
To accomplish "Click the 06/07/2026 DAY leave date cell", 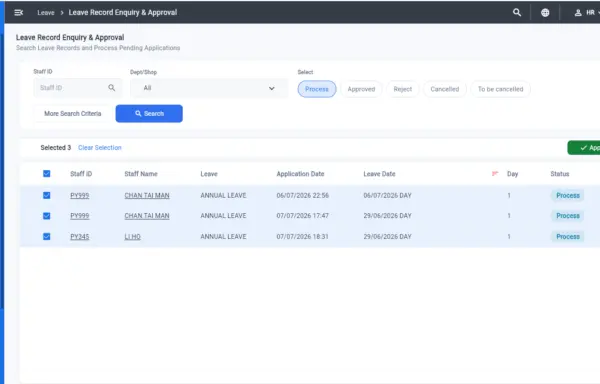I will (387, 195).
